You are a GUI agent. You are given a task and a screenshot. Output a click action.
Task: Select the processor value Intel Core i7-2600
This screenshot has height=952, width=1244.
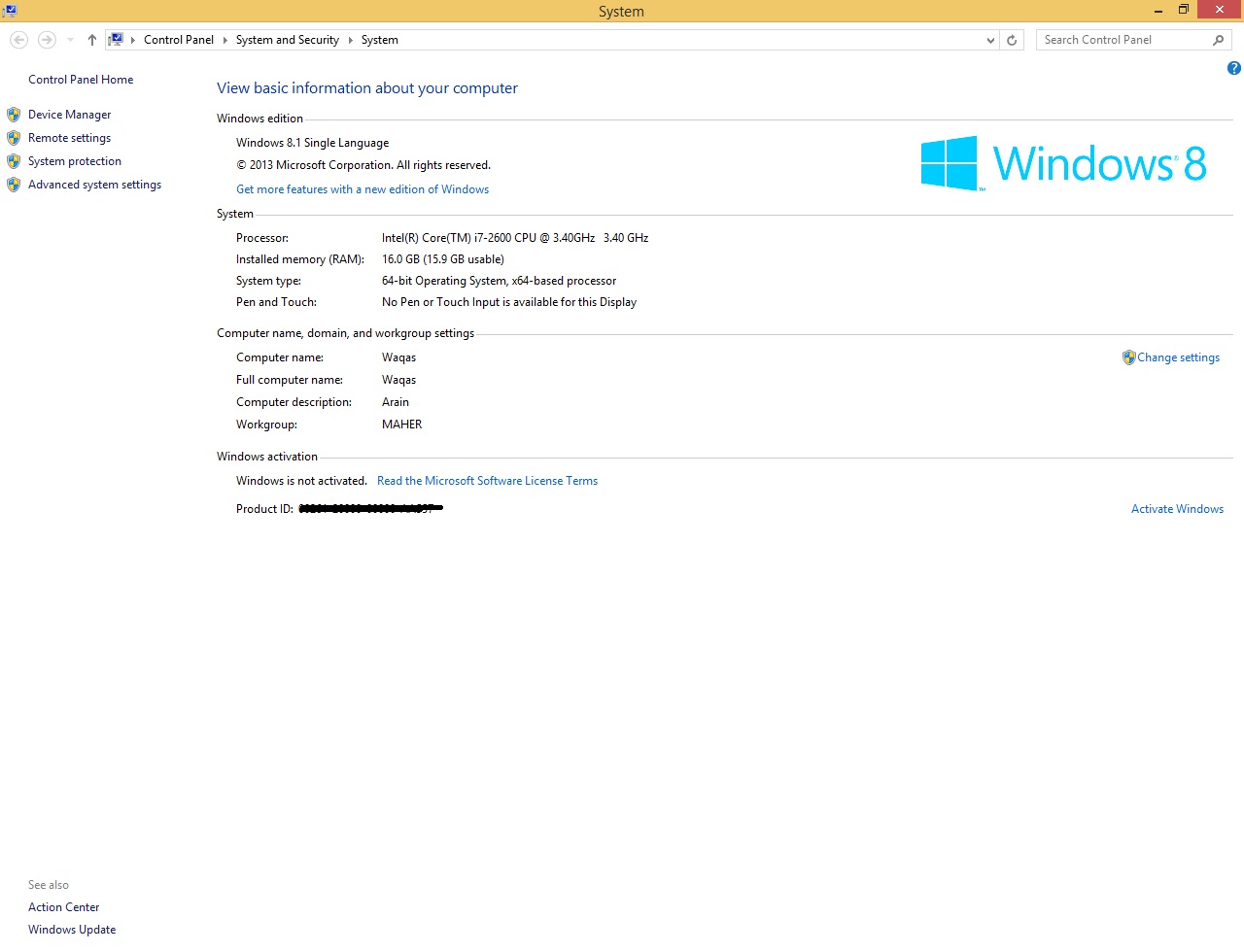click(x=515, y=238)
